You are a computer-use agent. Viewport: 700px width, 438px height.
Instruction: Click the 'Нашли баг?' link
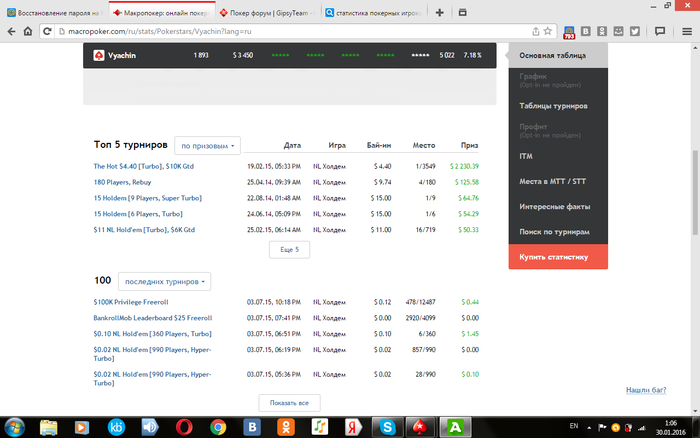[646, 390]
